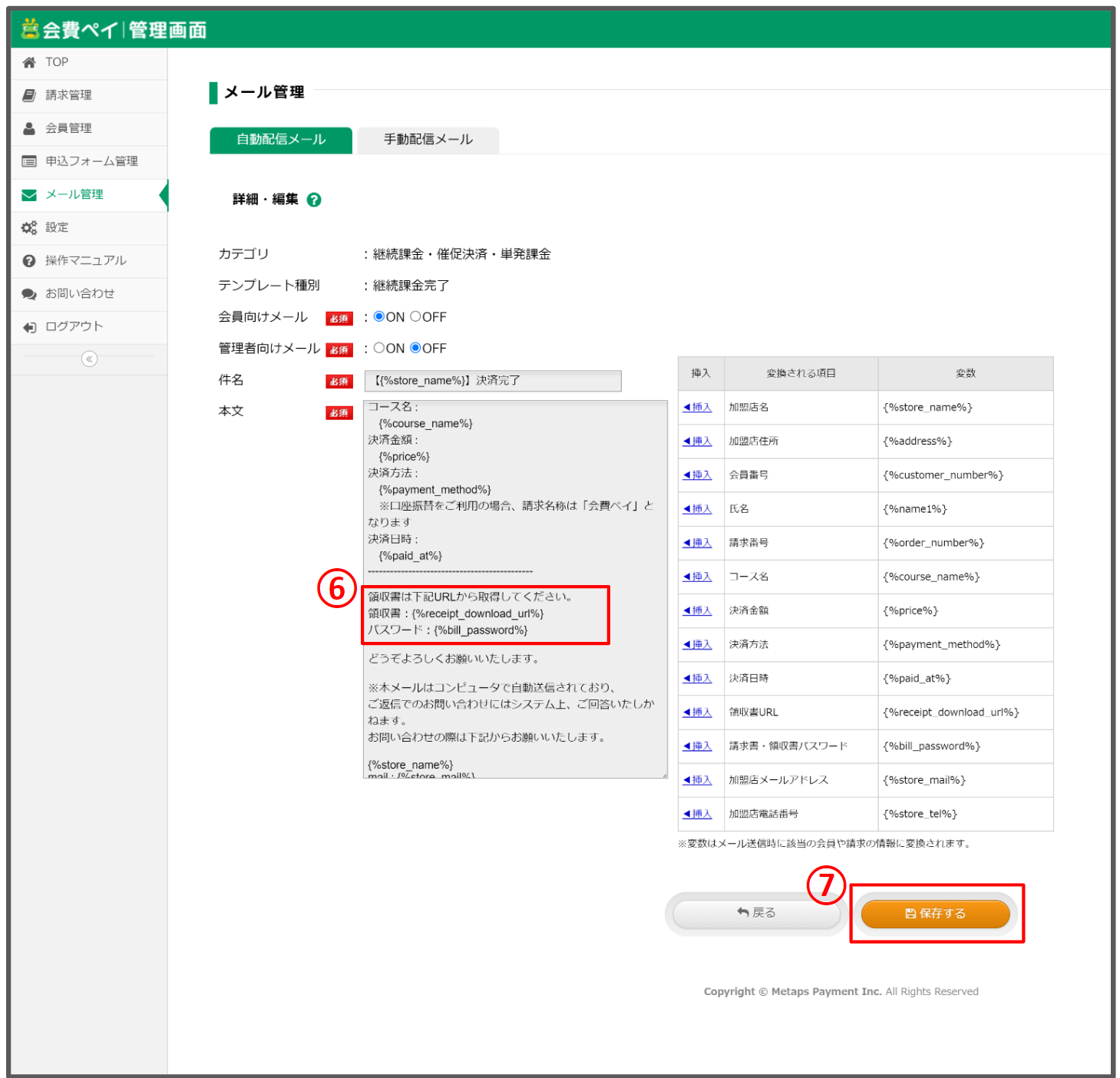
Task: Select ON for 会員向けメール
Action: pos(379,316)
